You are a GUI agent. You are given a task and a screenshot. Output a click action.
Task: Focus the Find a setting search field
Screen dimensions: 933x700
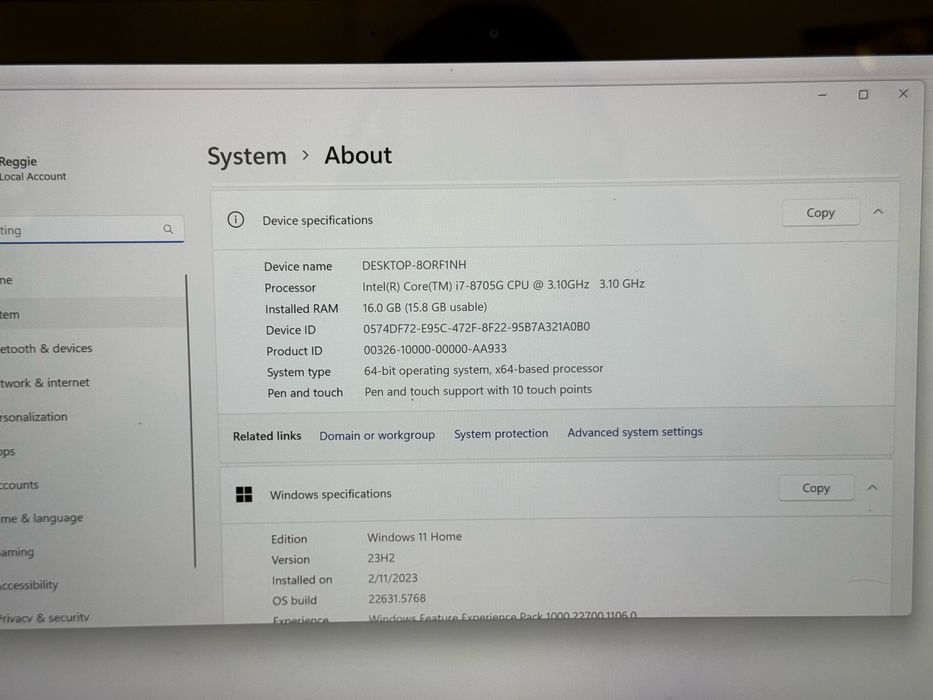tap(90, 230)
